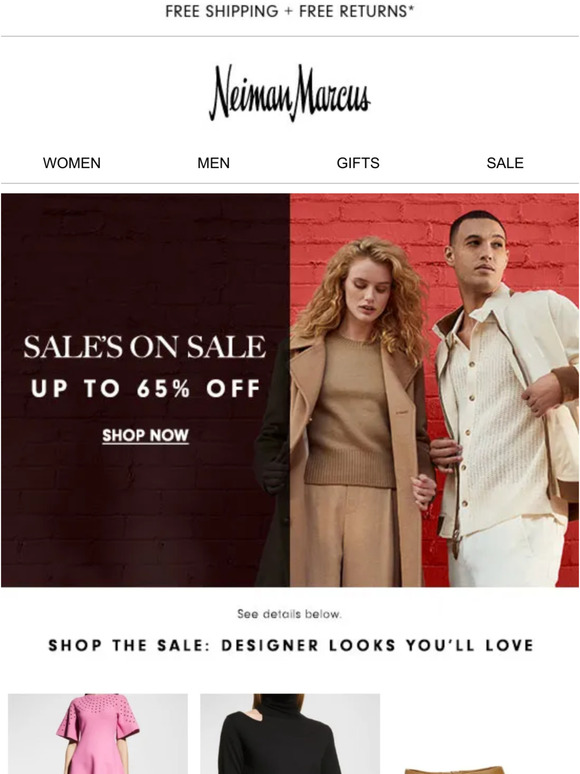Screen dimensions: 580x774
Task: Open the pink dress product thumbnail
Action: click(98, 734)
